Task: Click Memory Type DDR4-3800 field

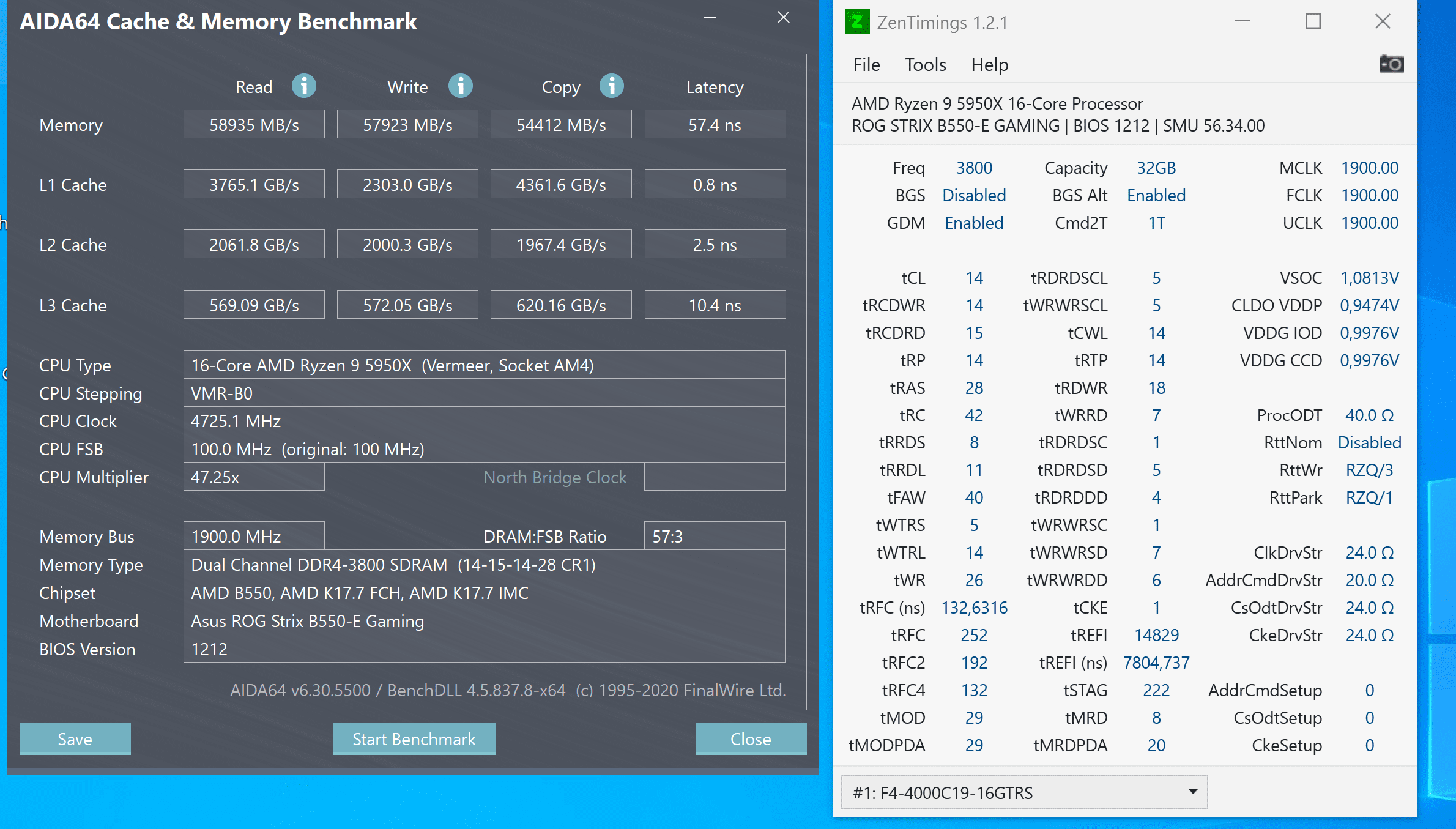Action: click(x=485, y=565)
